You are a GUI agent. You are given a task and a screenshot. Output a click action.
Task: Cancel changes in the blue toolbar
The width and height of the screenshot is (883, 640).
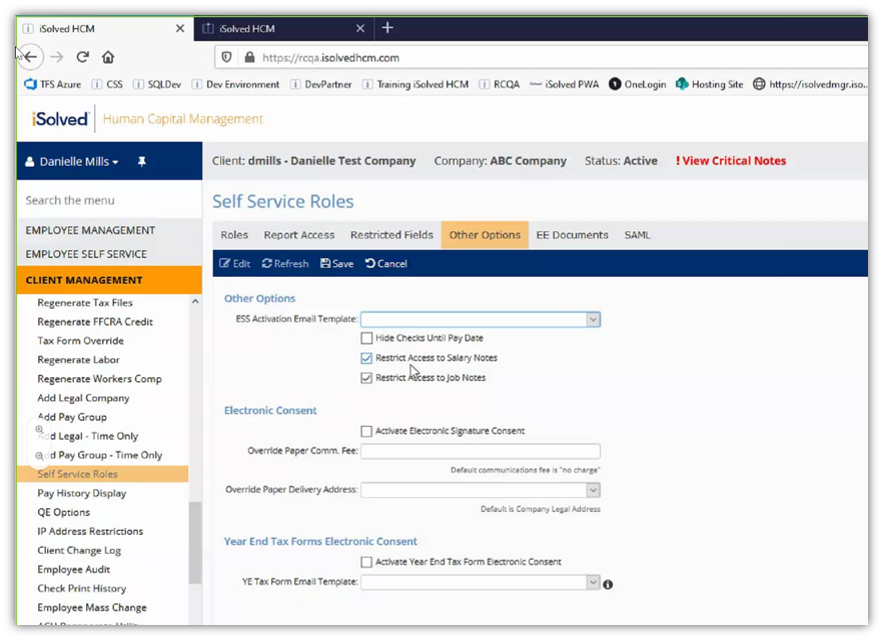click(x=386, y=264)
